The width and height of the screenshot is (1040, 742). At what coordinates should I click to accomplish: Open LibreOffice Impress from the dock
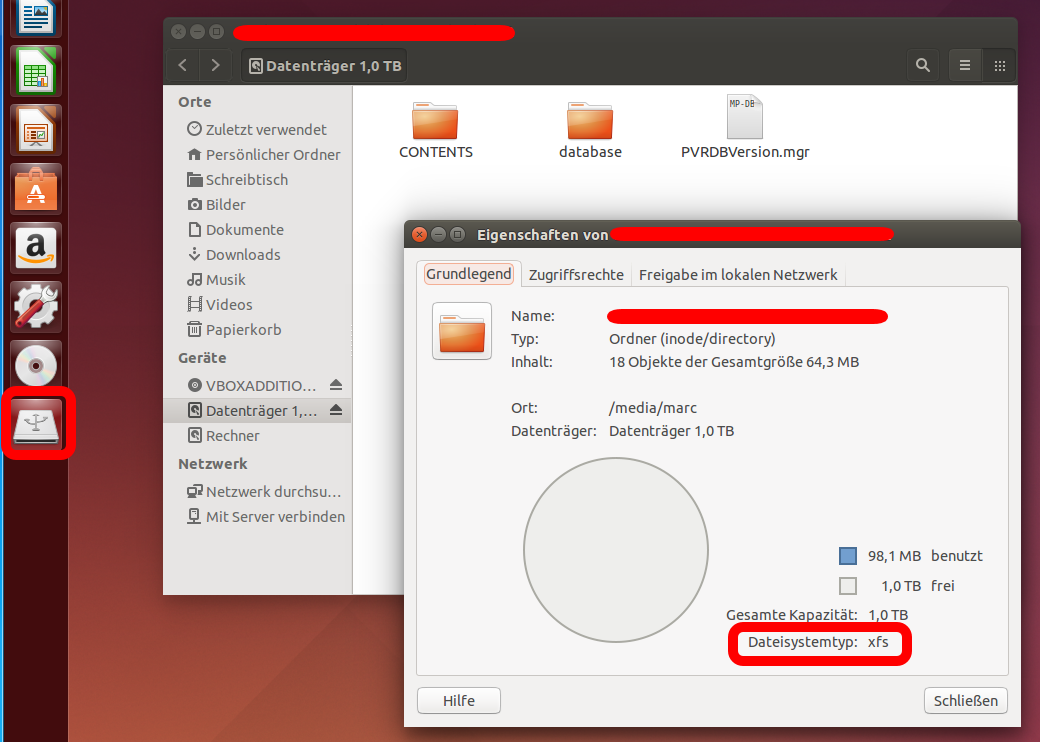tap(35, 130)
